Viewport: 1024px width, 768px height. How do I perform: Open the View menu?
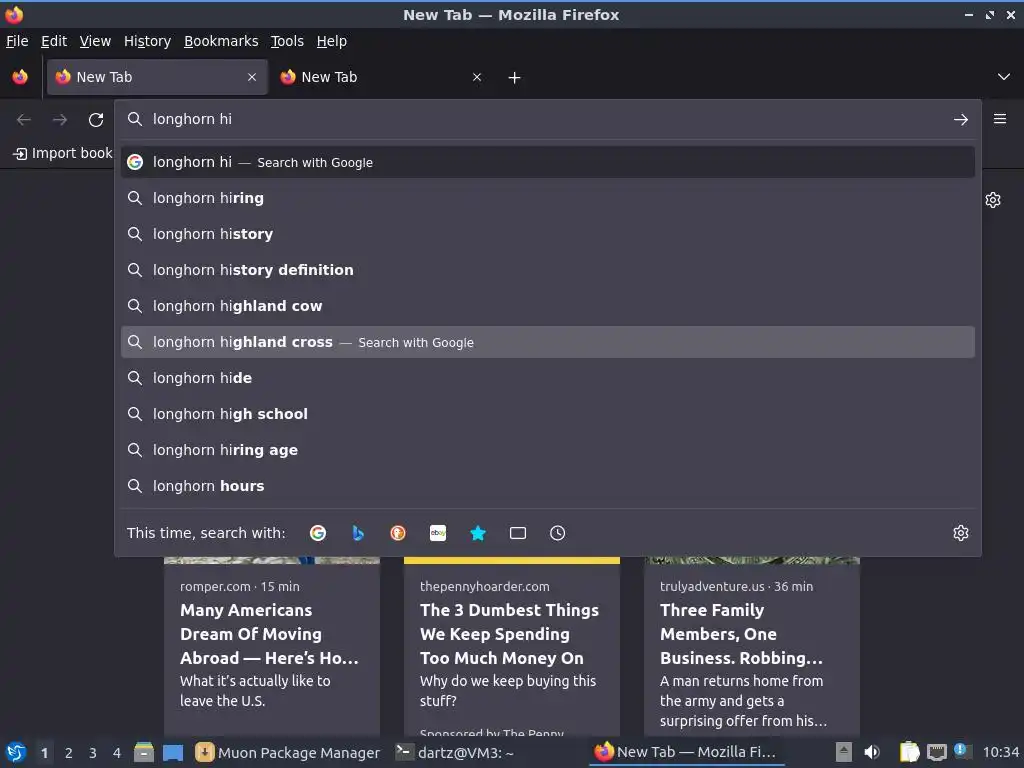95,41
